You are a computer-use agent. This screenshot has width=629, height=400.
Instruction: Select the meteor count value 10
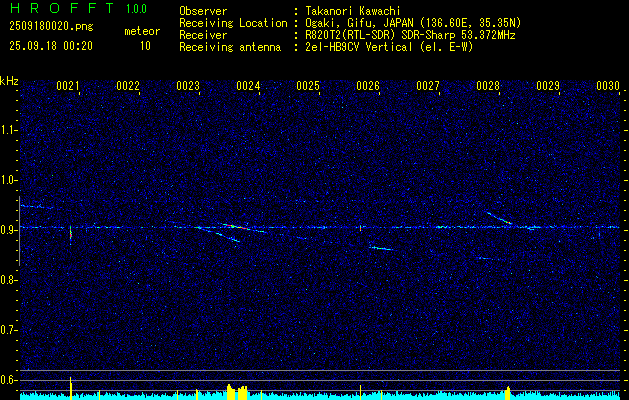click(x=145, y=46)
